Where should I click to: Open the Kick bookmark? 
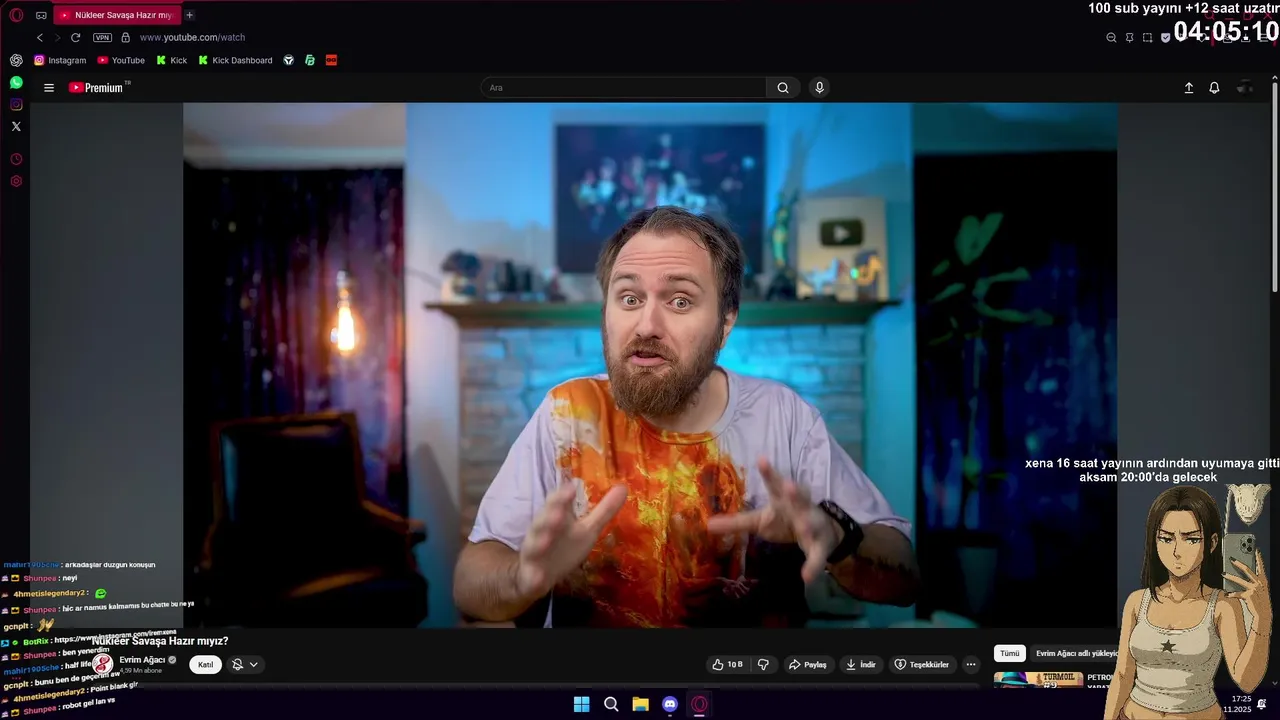coord(172,60)
